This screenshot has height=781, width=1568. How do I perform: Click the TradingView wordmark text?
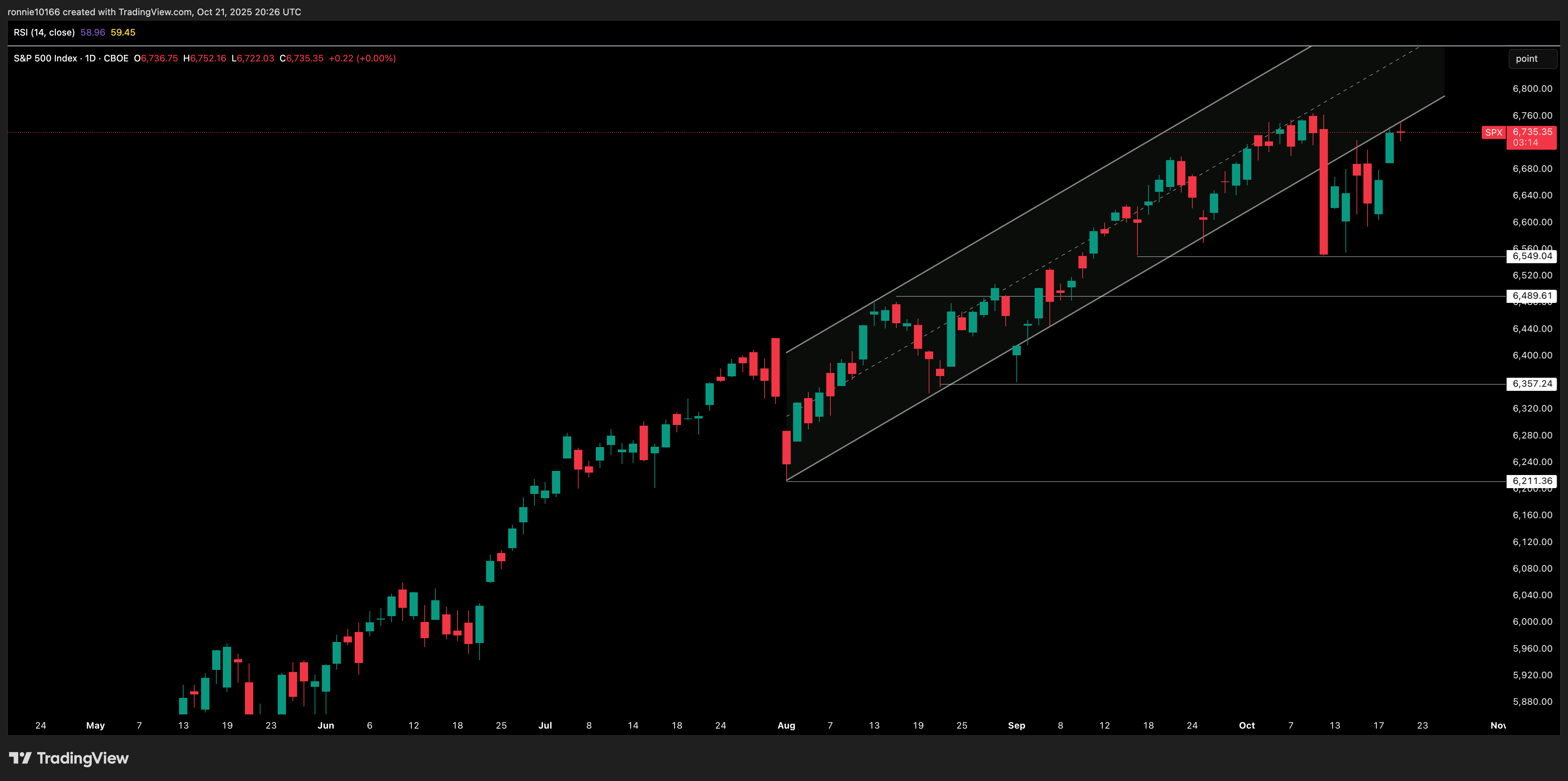pyautogui.click(x=83, y=758)
